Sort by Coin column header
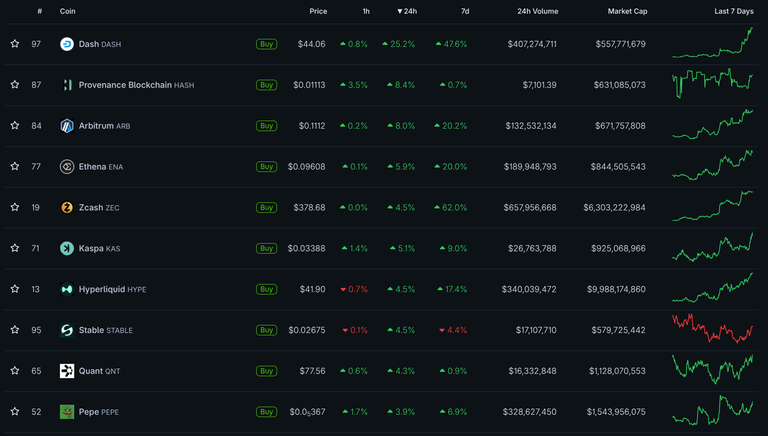768x436 pixels. (x=68, y=11)
